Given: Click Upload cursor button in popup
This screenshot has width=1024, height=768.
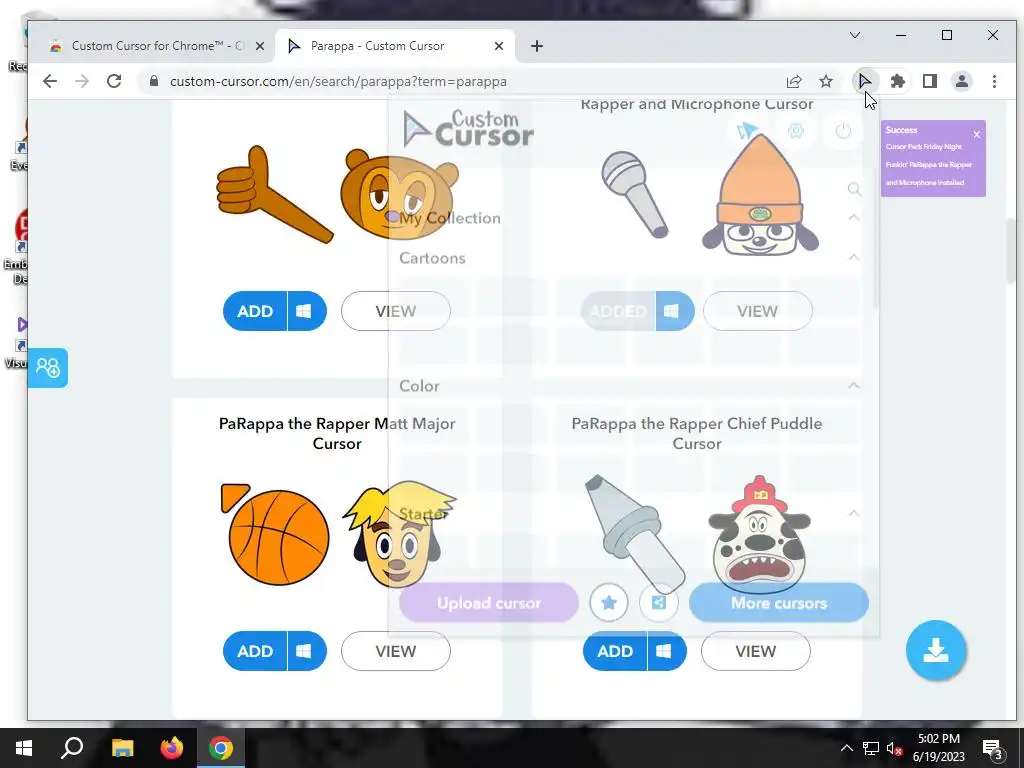Looking at the screenshot, I should click(488, 603).
